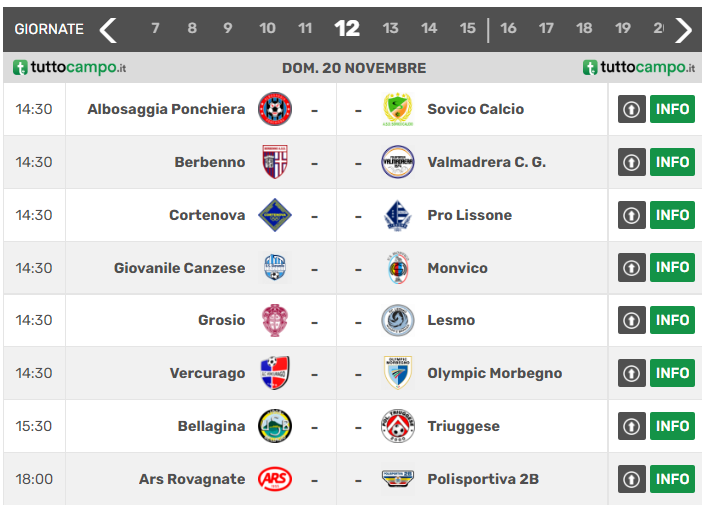Click the Sovico Calcio team logo

pyautogui.click(x=397, y=109)
